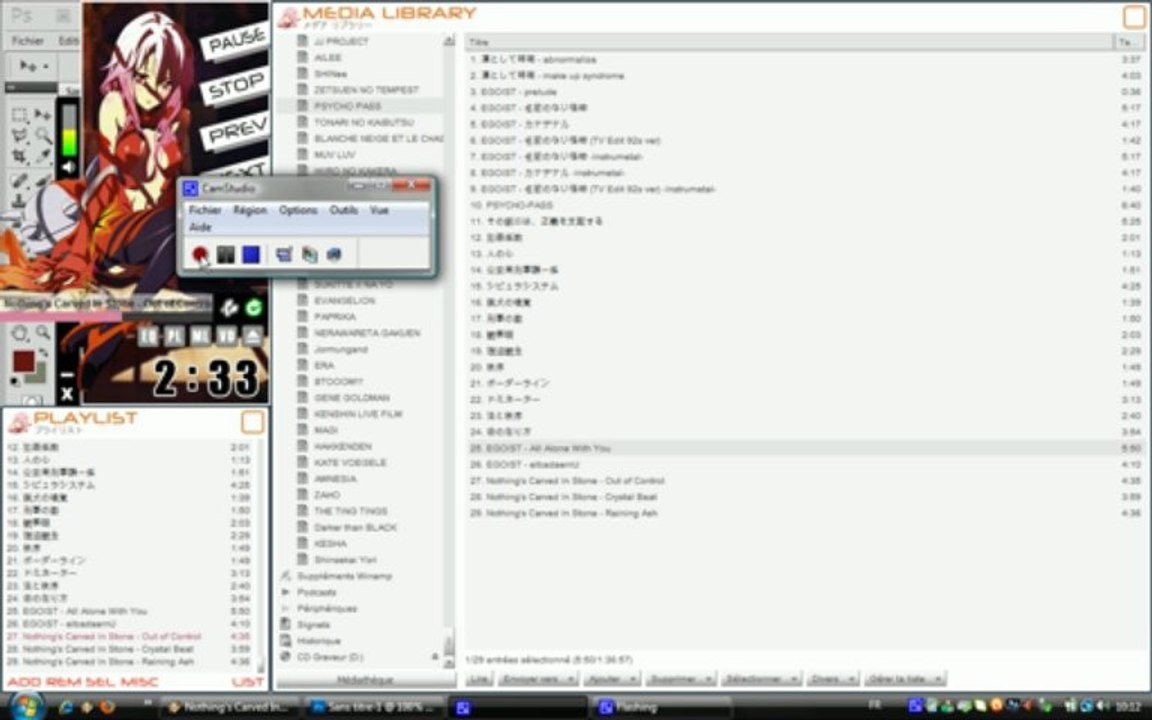Open the Divers dropdown
1152x720 pixels.
click(x=832, y=680)
